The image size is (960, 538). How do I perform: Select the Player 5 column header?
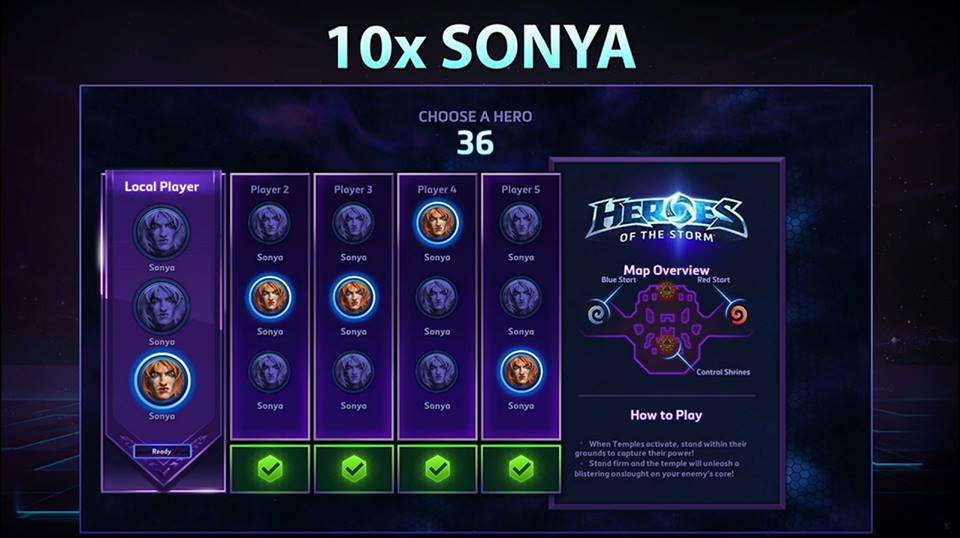pos(521,190)
